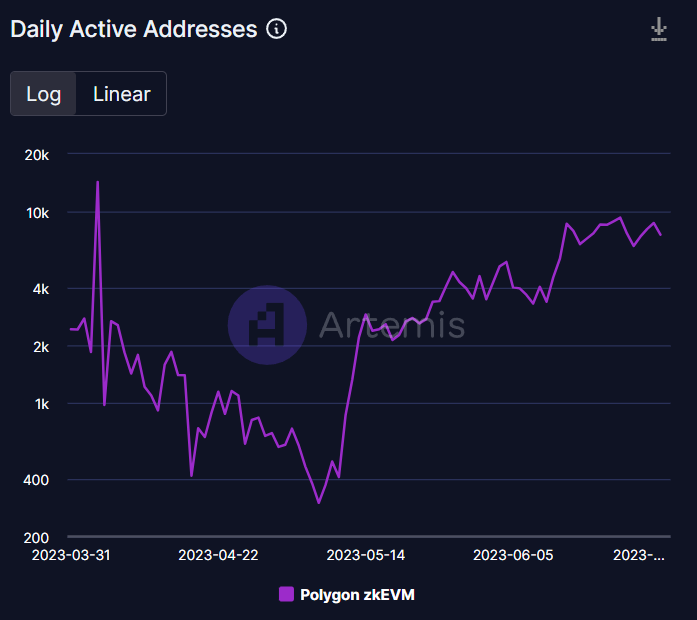Select the 1k y-axis label
Viewport: 697px width, 620px height.
42,404
